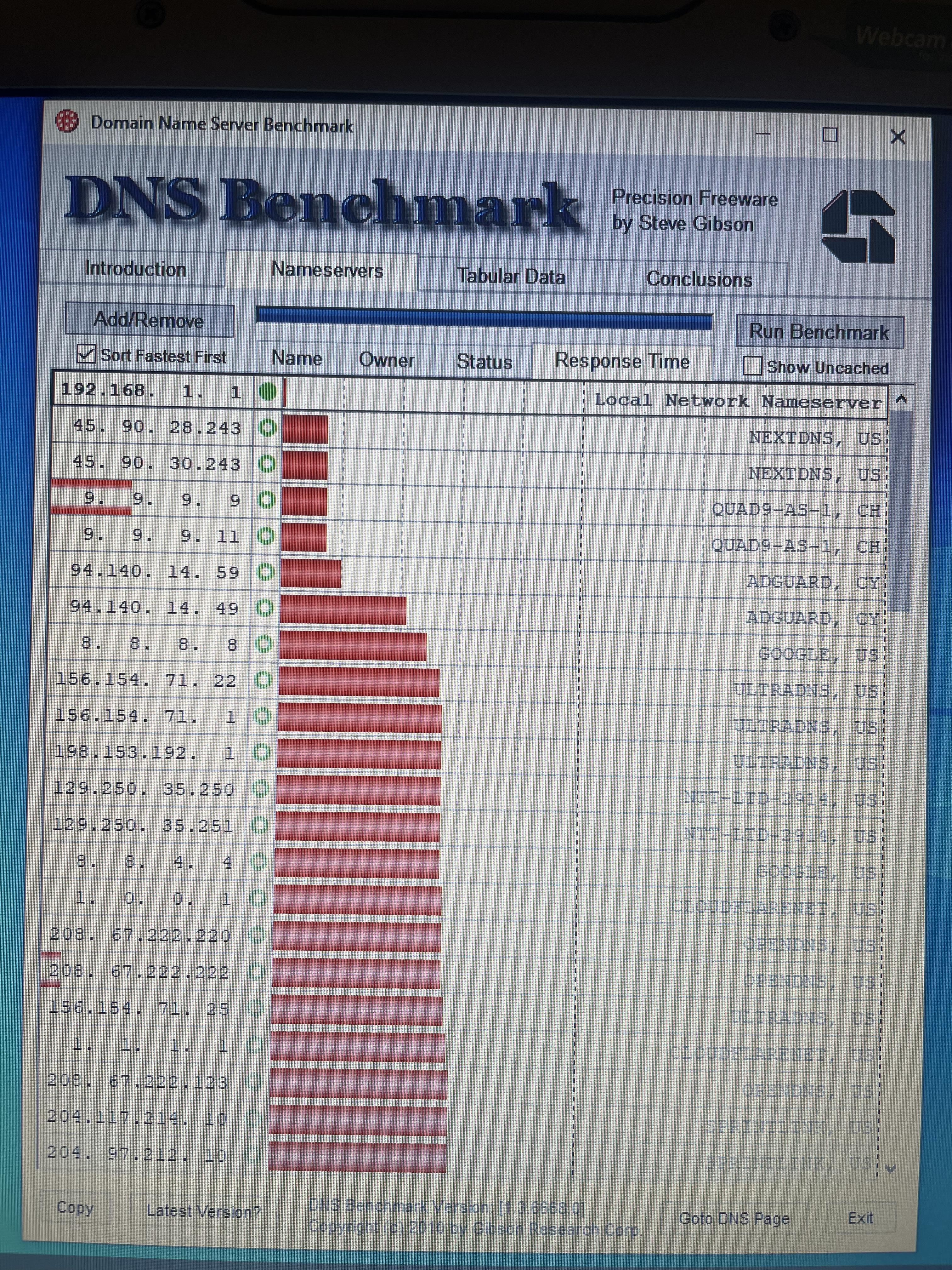Click status circle for 8.8.4.4
Screen dimensions: 952x1270
tap(259, 861)
